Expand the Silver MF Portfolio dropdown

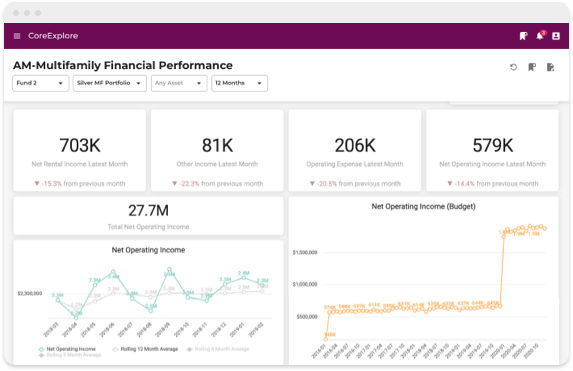click(110, 83)
